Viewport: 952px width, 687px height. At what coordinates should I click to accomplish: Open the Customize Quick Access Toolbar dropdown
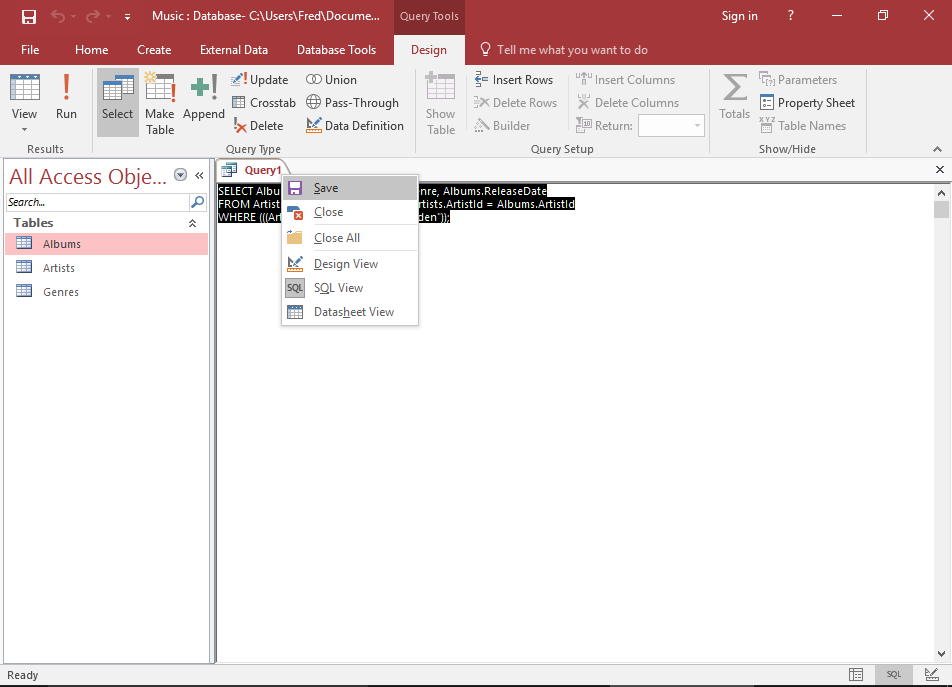pos(127,17)
